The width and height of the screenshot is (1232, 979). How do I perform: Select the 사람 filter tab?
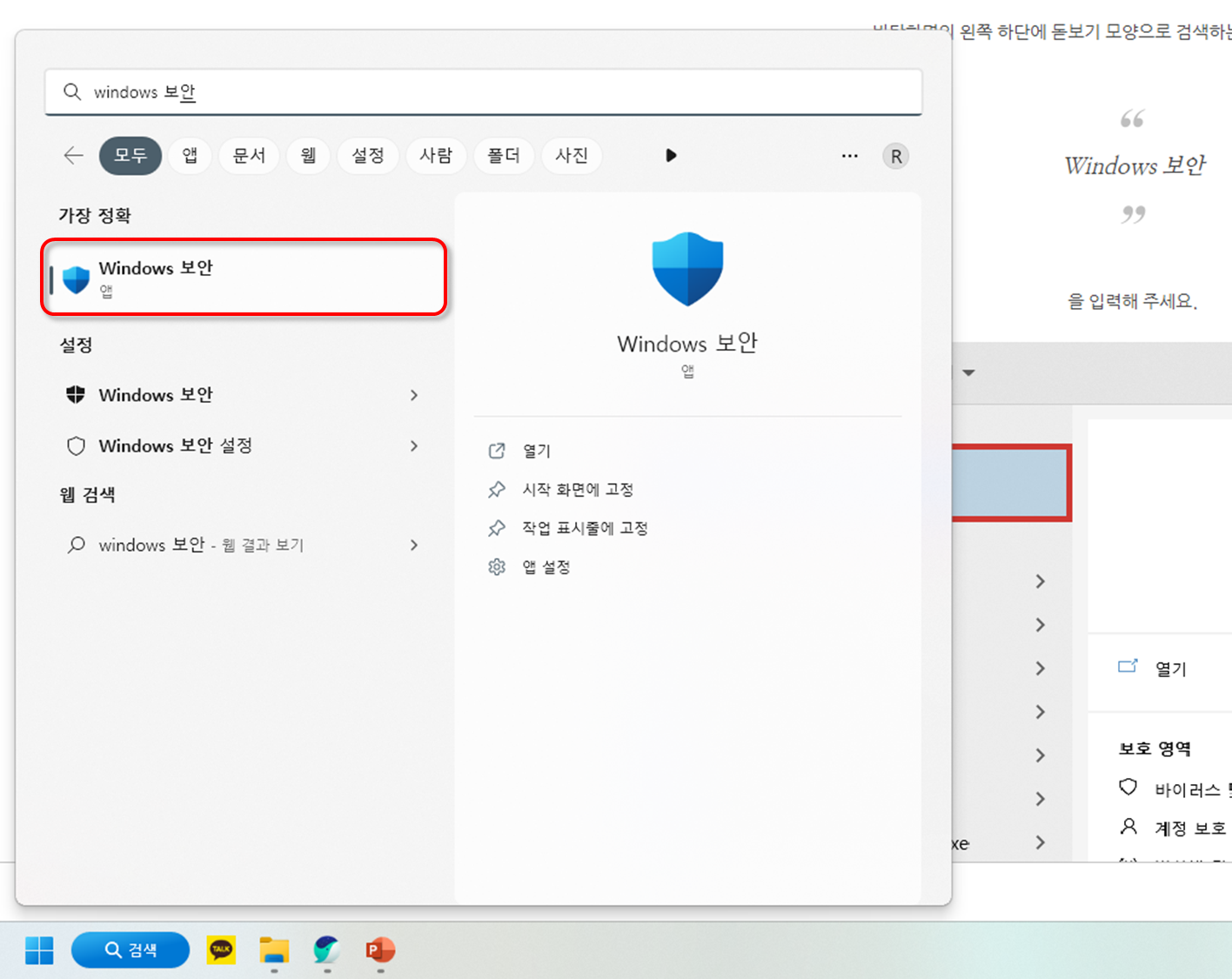tap(436, 156)
